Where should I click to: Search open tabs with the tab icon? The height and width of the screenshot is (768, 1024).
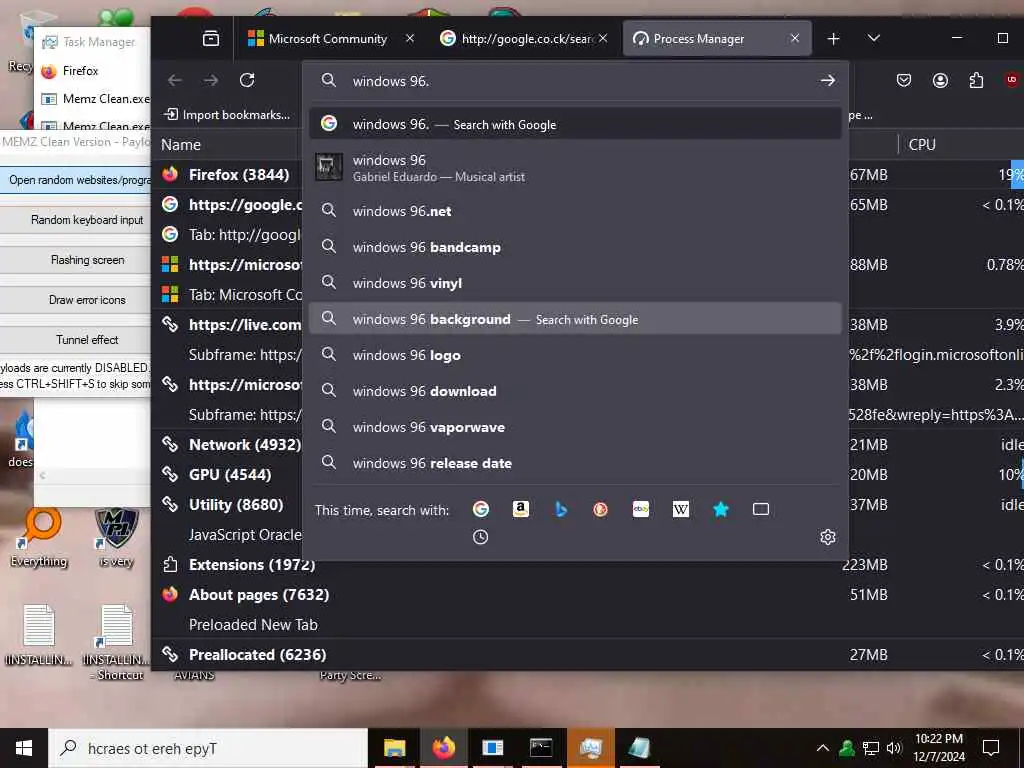(x=761, y=509)
